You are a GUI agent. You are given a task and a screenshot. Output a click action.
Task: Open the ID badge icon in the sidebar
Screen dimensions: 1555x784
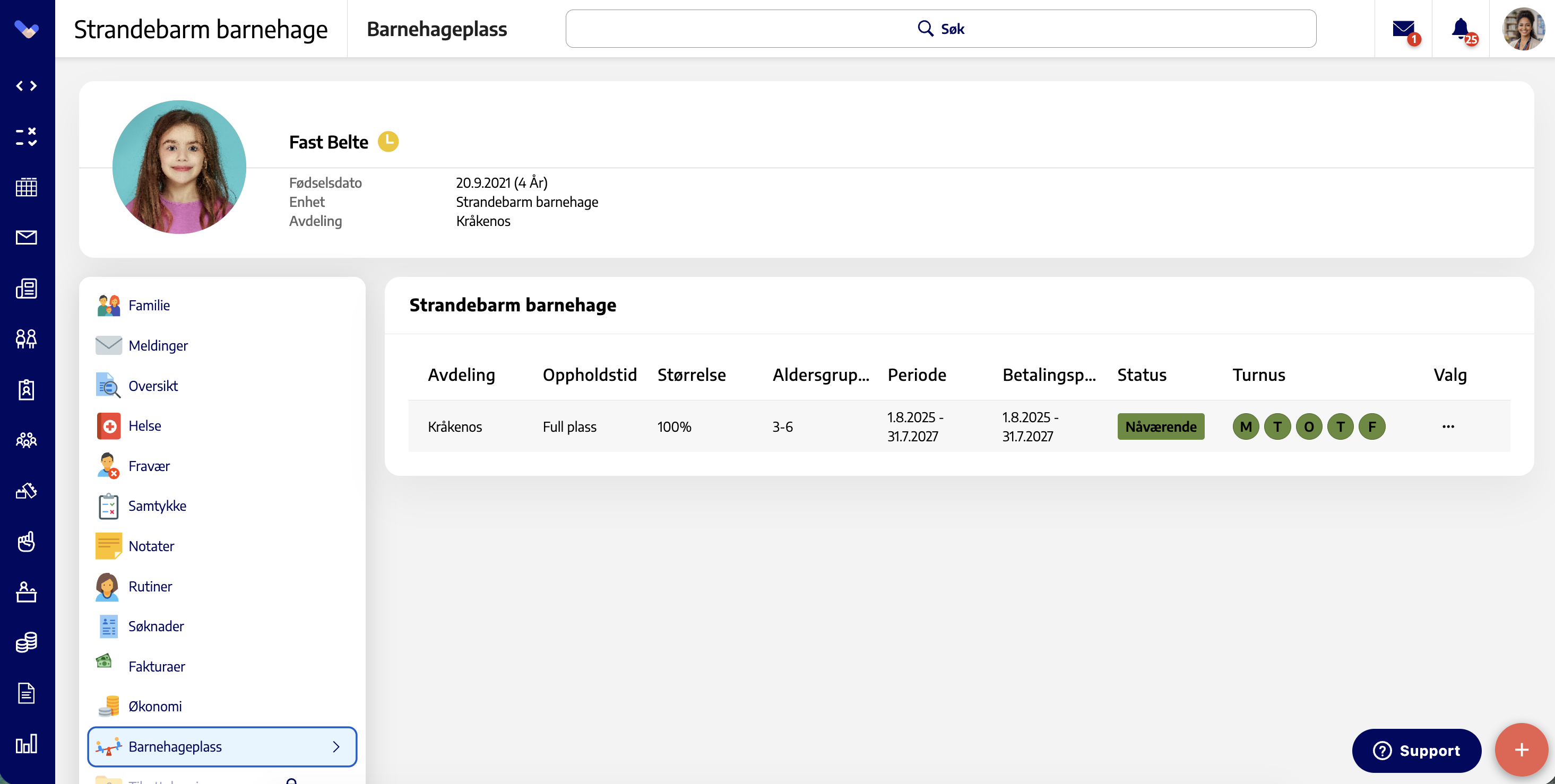click(x=27, y=390)
